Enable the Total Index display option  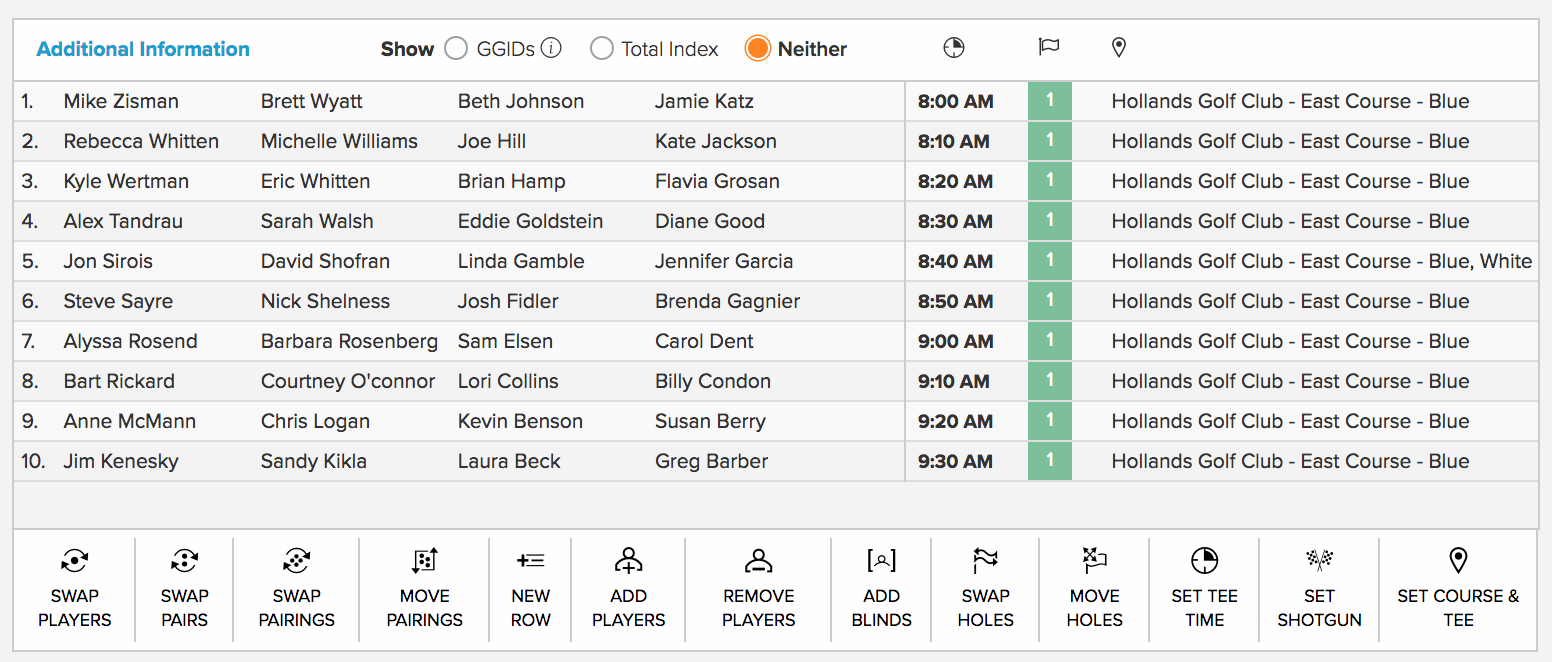point(601,47)
